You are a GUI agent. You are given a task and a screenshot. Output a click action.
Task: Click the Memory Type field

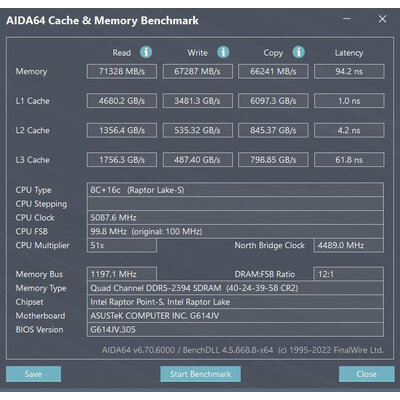pos(235,288)
